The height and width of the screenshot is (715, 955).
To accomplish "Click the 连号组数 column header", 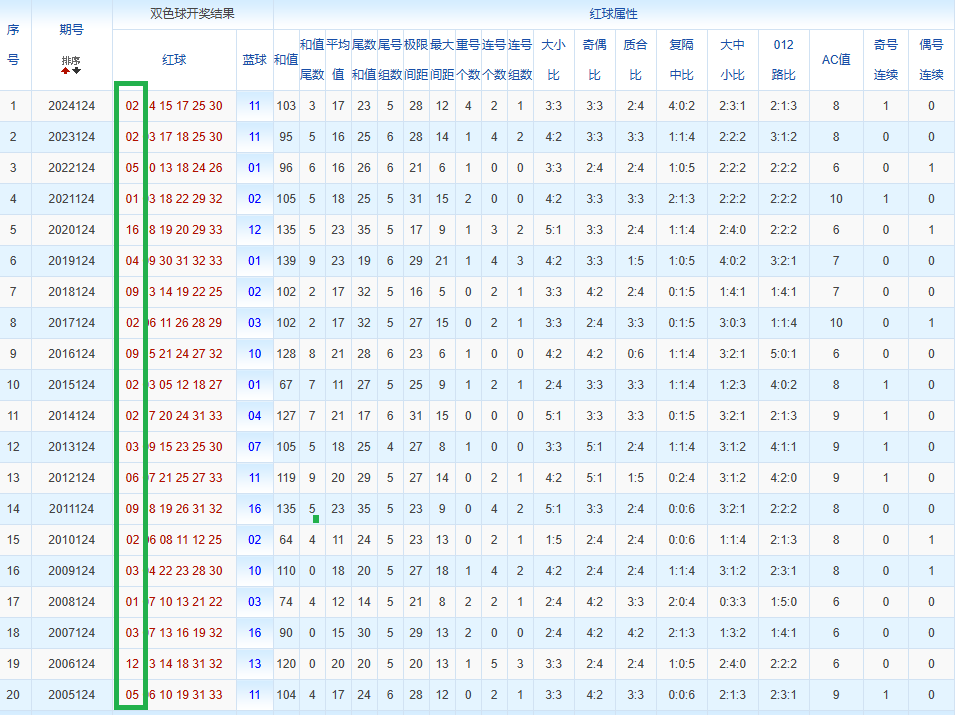I will click(x=520, y=60).
